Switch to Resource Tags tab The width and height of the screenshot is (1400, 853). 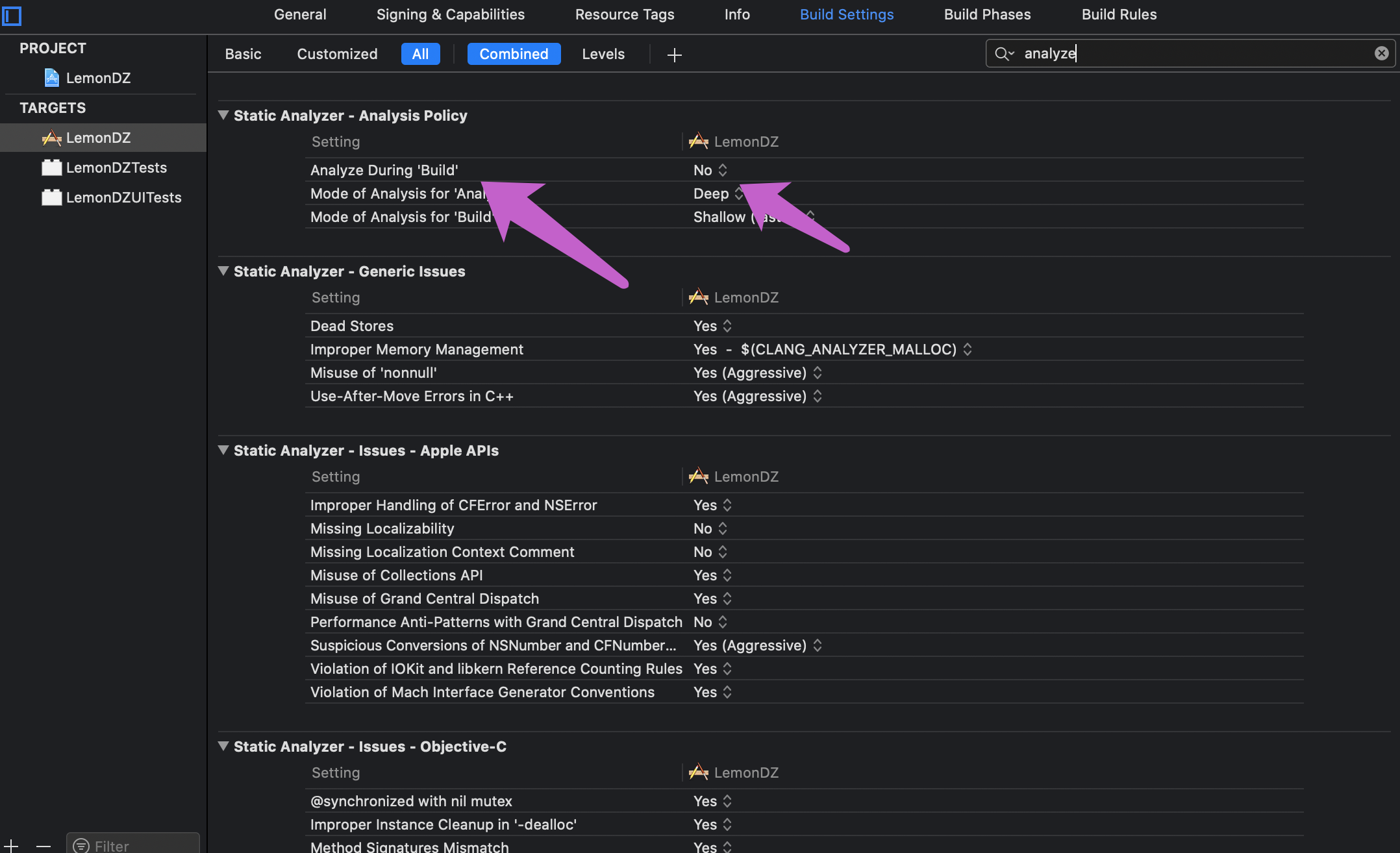point(625,14)
